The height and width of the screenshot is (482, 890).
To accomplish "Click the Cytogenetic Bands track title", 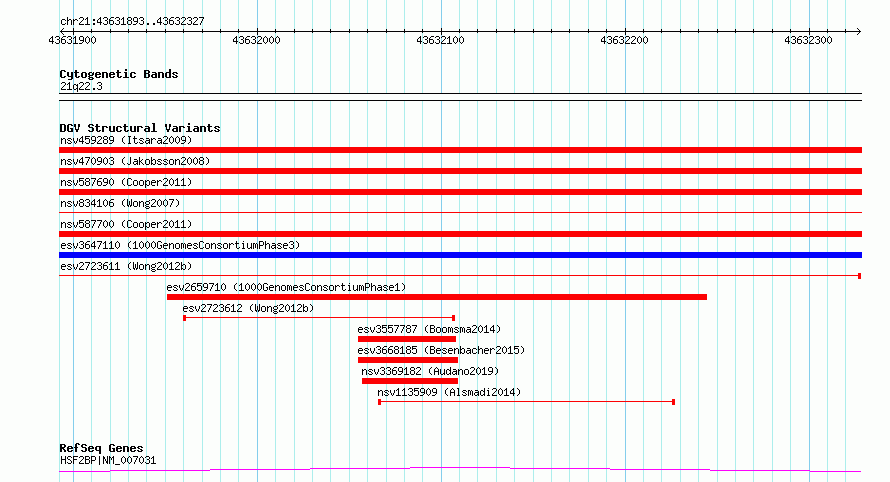I will pos(119,74).
